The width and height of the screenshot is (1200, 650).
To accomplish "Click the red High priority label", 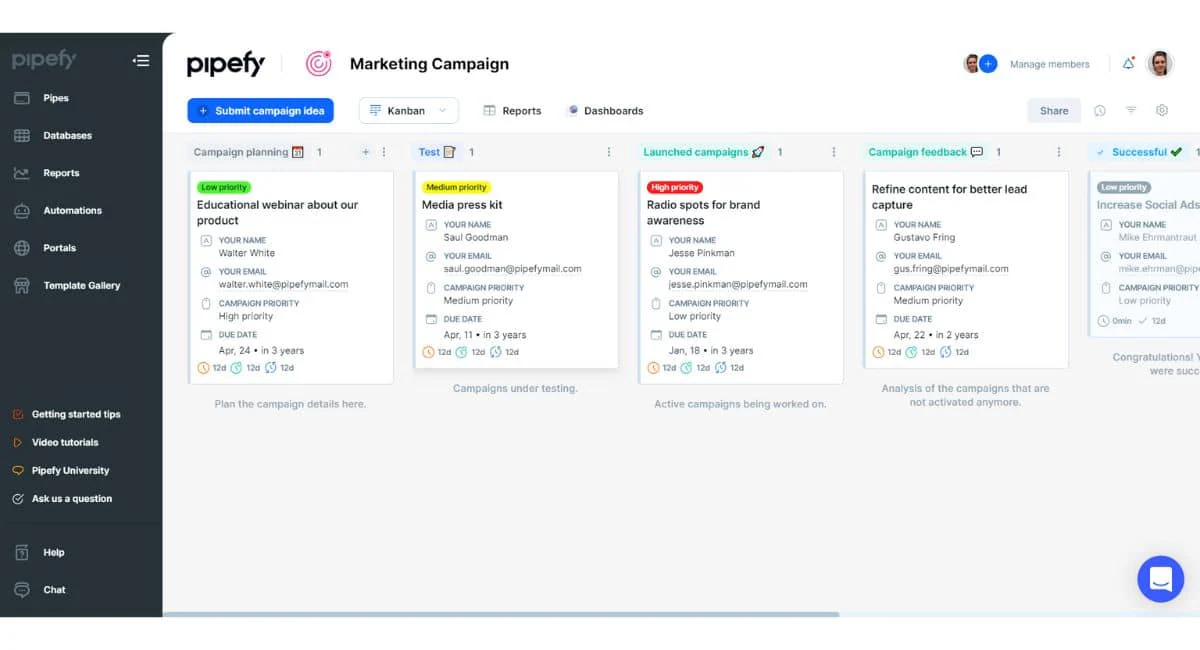I will (675, 187).
